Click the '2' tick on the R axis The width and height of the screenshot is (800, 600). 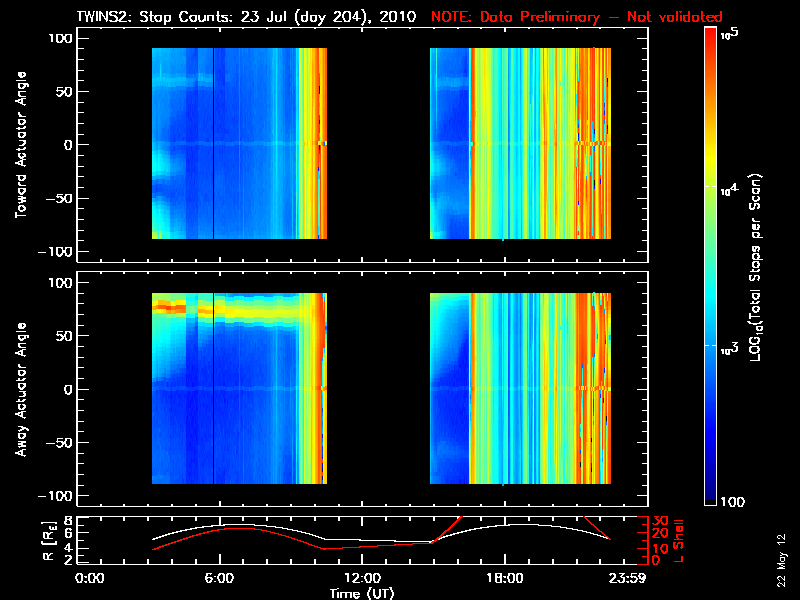point(68,560)
